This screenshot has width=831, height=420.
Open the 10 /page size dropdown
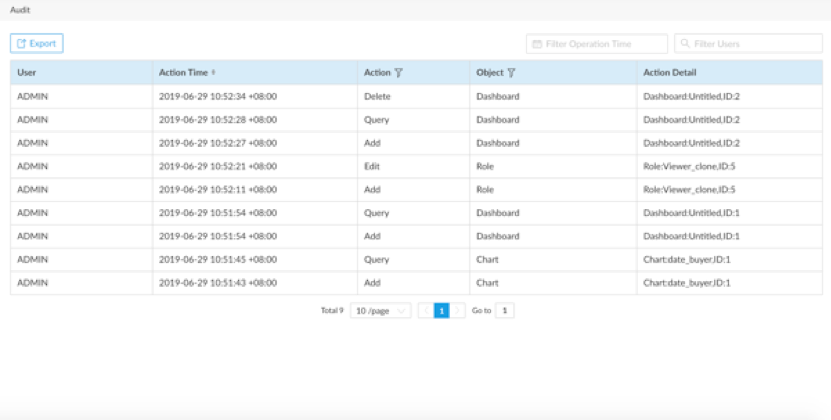click(380, 311)
